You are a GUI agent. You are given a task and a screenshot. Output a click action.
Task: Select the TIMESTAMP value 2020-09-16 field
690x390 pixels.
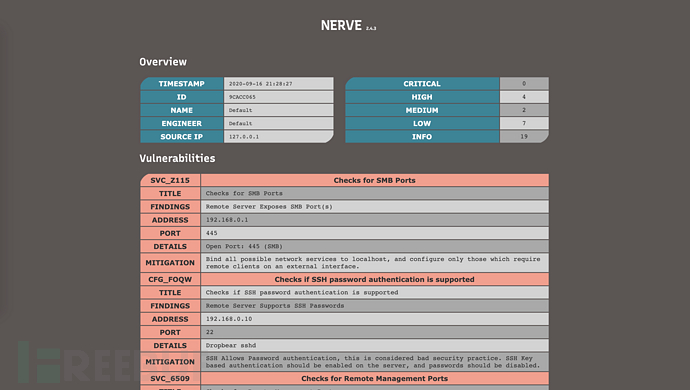click(279, 84)
